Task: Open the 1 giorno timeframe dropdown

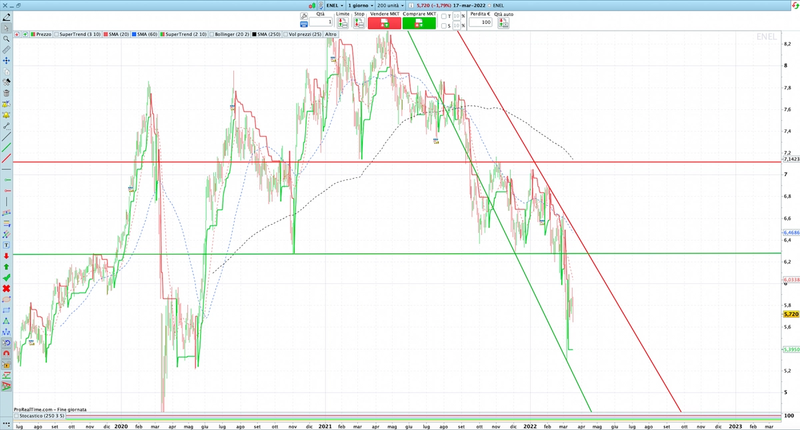Action: coord(360,5)
